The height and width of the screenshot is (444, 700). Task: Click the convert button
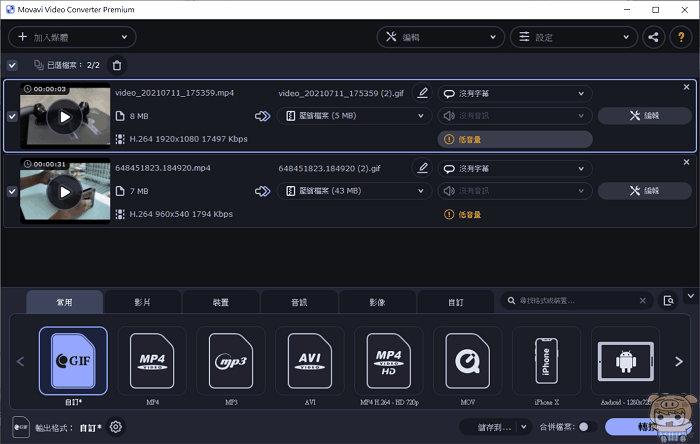pos(648,427)
